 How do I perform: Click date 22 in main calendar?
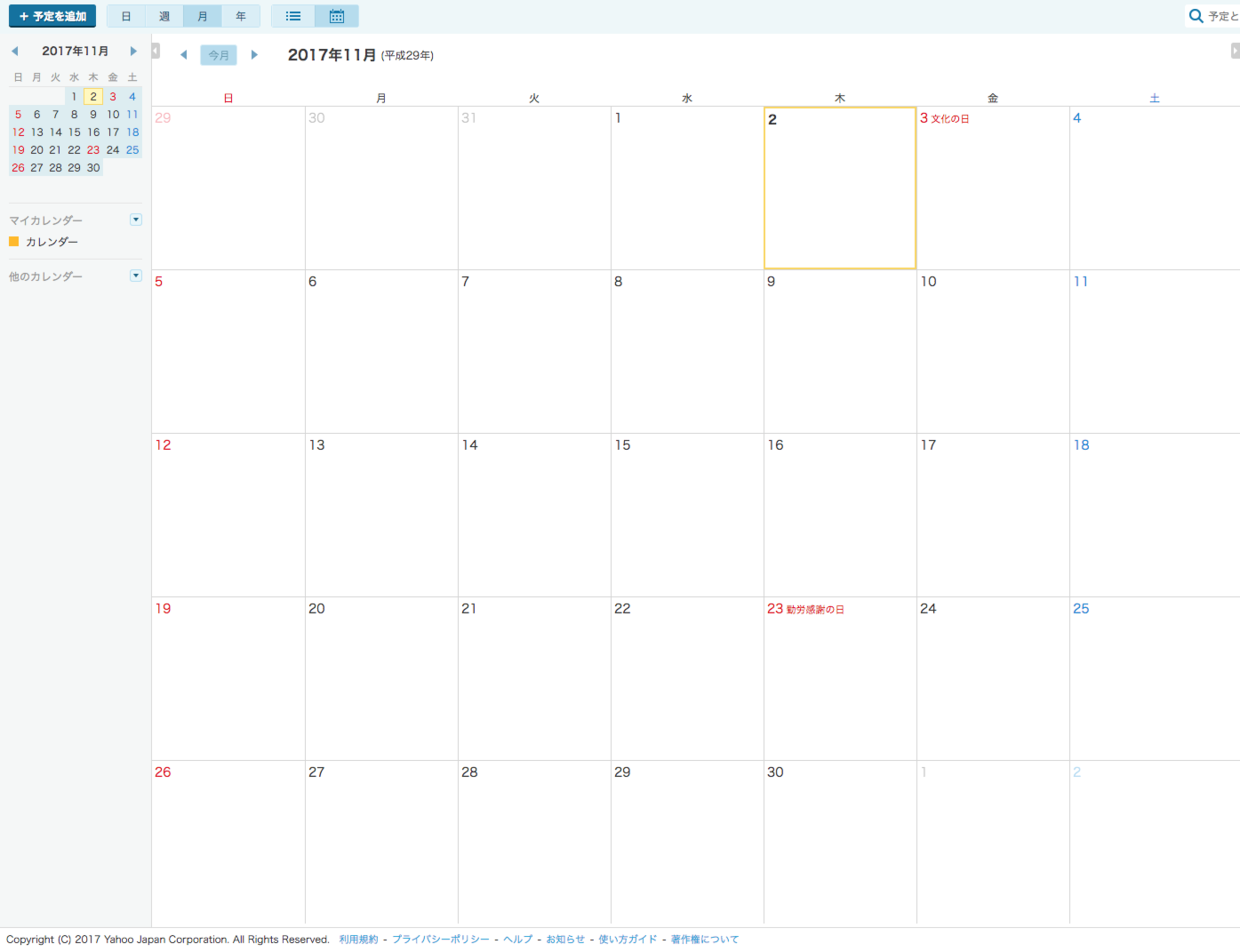tap(622, 608)
